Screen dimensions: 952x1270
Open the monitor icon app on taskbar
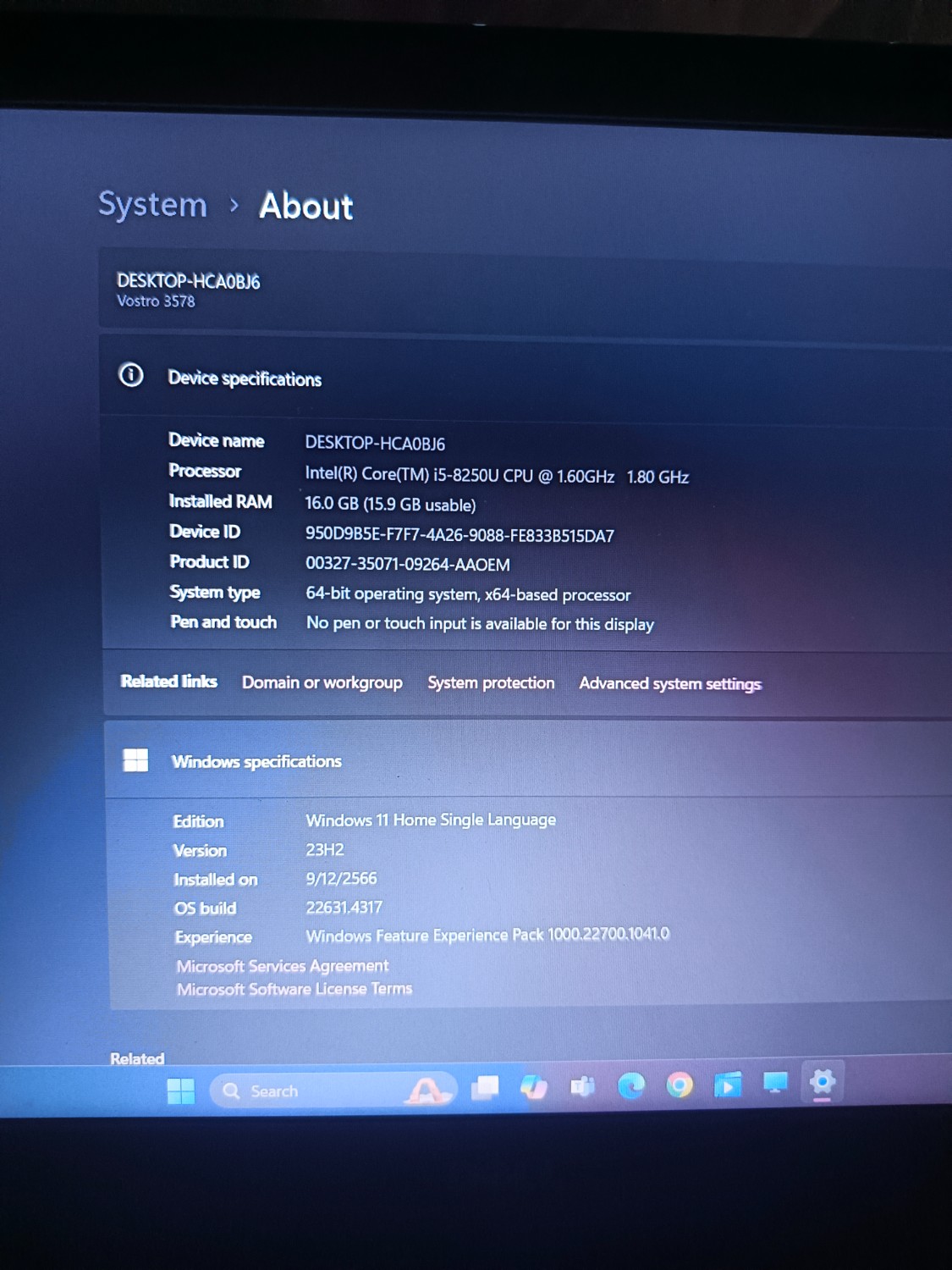click(x=775, y=1083)
